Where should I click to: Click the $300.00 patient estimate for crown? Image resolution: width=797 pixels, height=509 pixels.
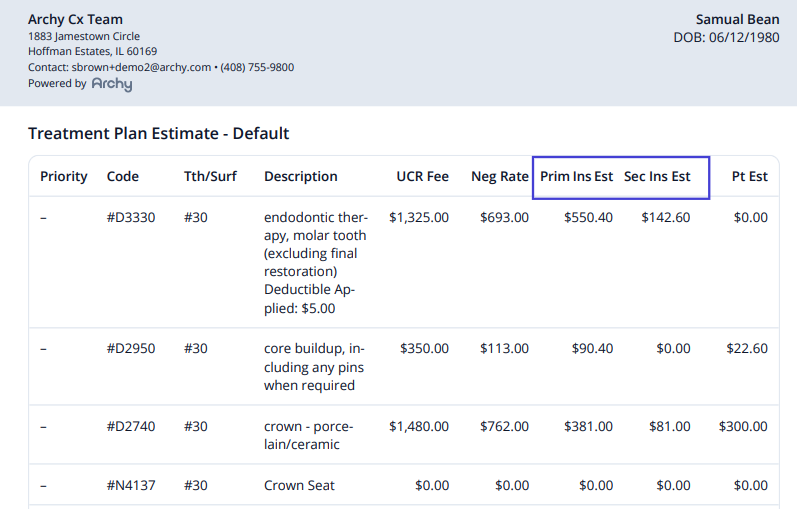pos(743,426)
